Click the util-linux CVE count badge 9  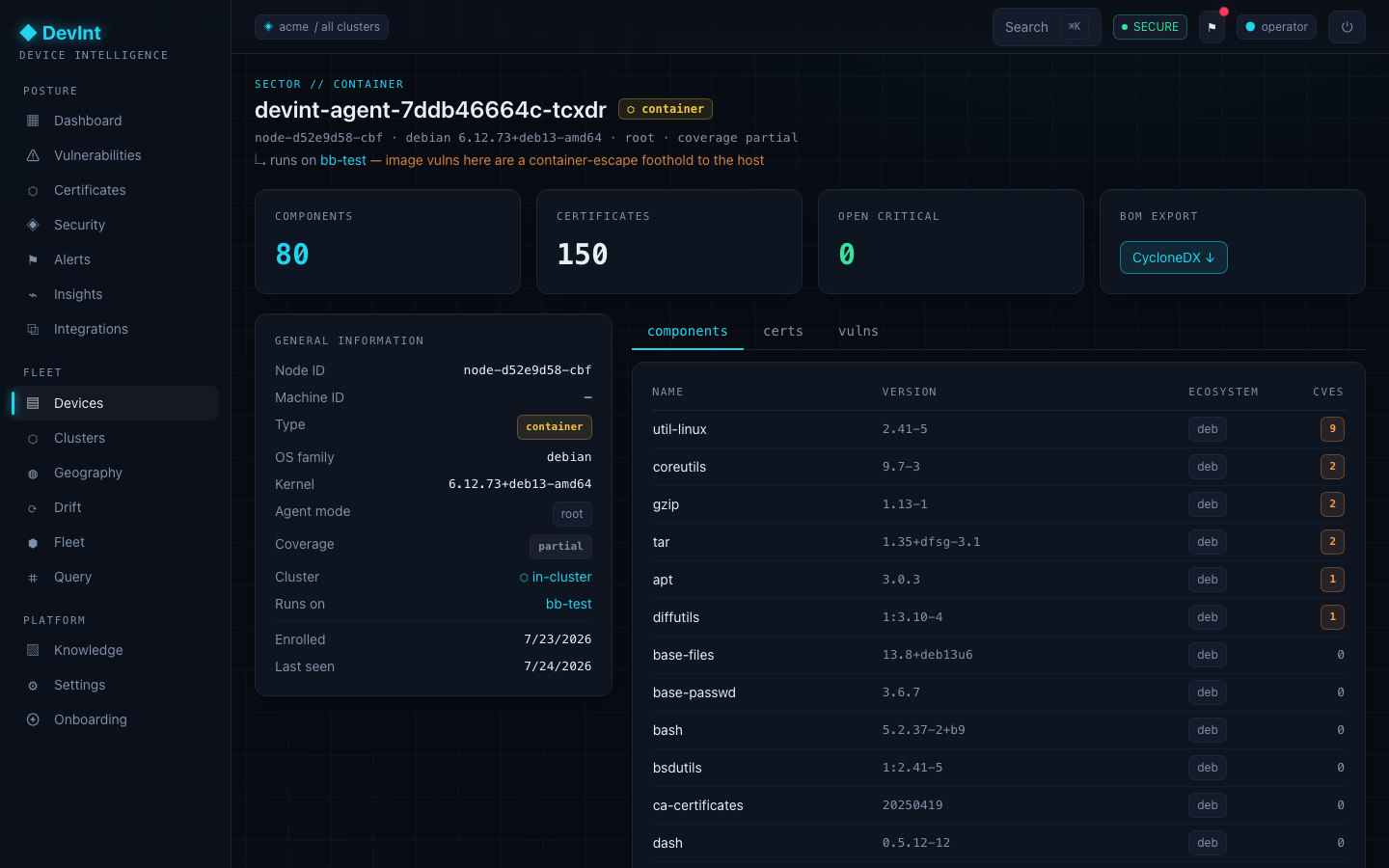1332,429
